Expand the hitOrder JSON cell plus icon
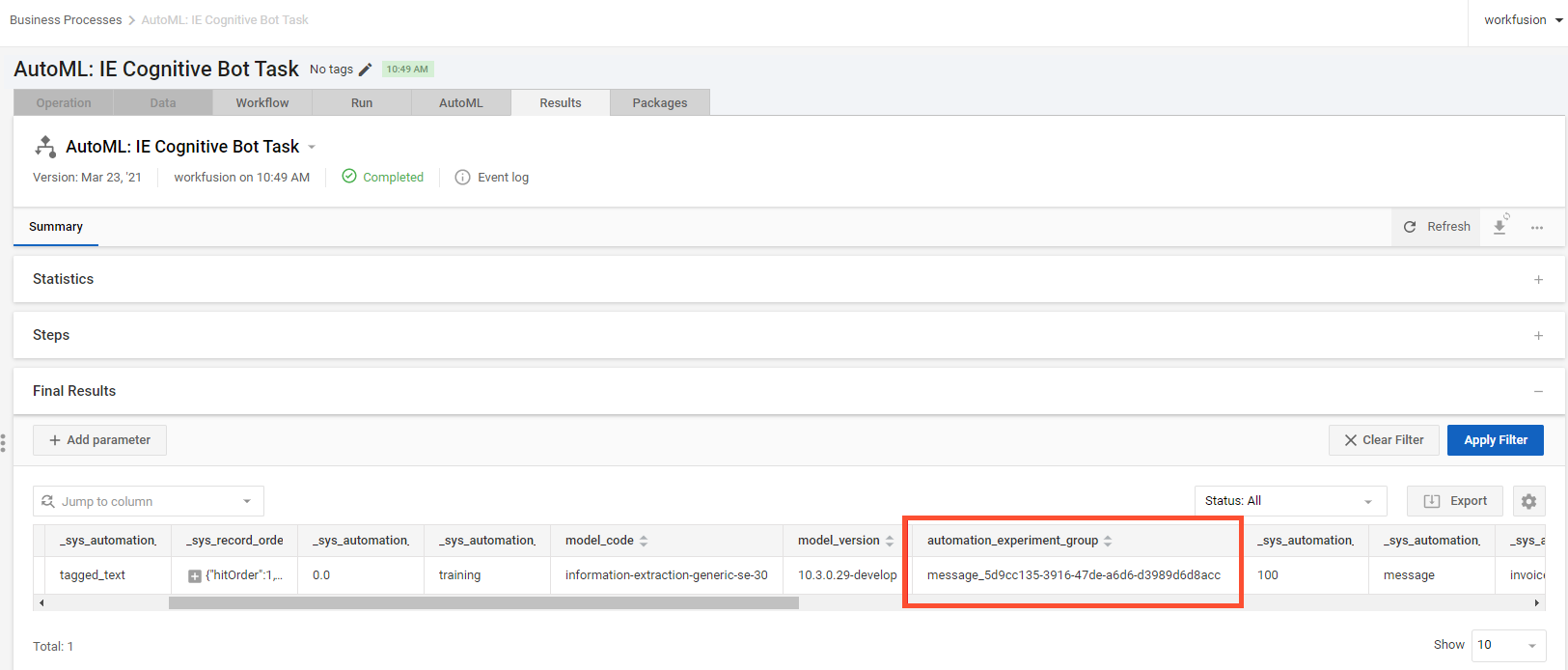The height and width of the screenshot is (670, 1568). [195, 576]
